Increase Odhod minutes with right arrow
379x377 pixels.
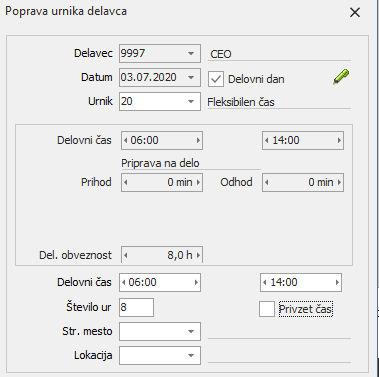[x=339, y=182]
